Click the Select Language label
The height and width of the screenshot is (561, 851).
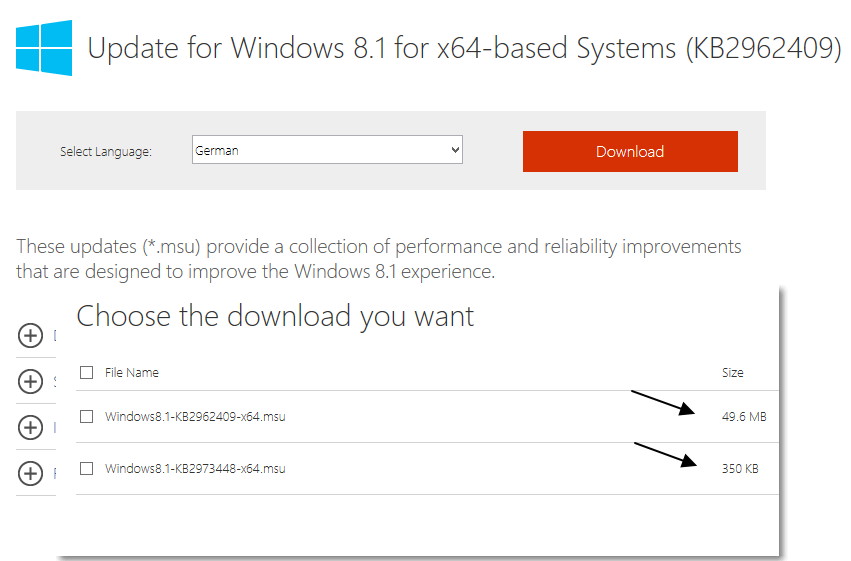(x=106, y=152)
